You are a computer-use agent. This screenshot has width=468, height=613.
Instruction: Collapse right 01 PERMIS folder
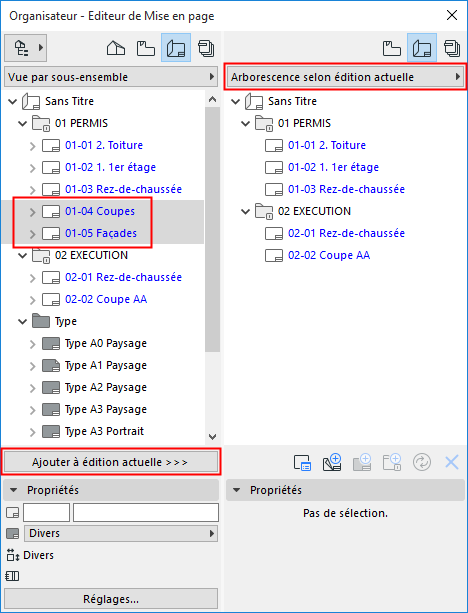246,124
